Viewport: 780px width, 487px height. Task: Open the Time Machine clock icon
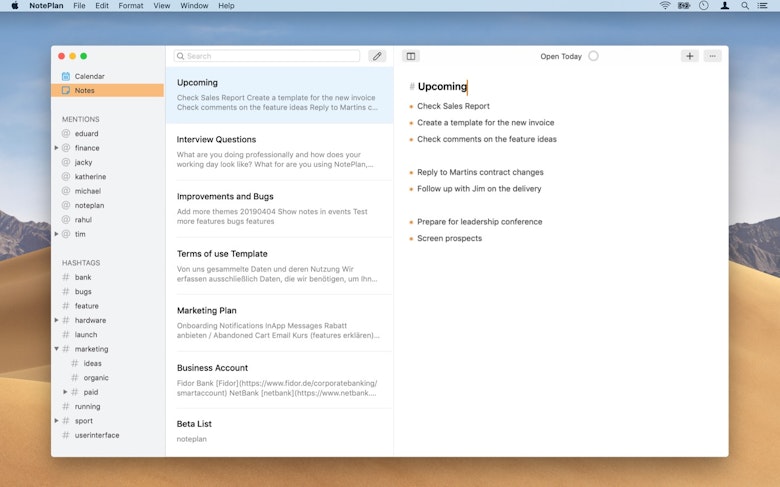[x=703, y=5]
